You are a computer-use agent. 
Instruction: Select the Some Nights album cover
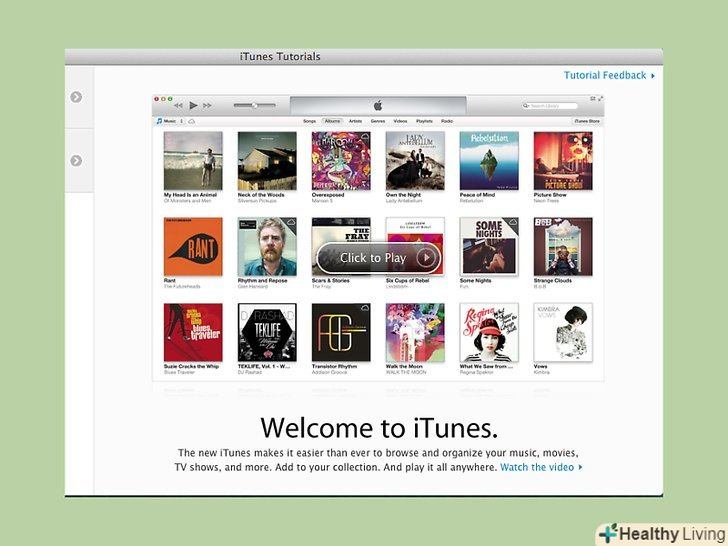[x=489, y=247]
